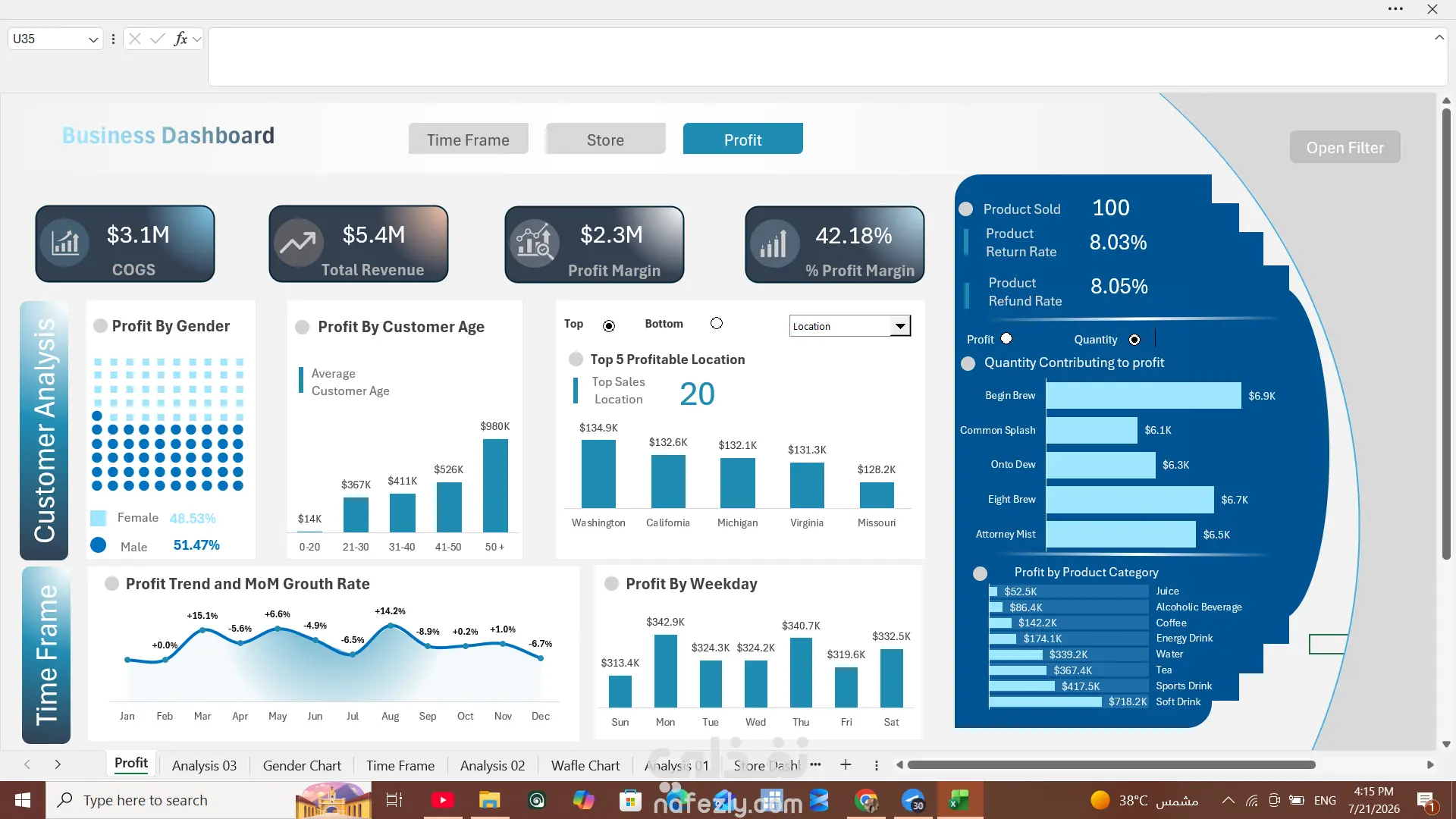The height and width of the screenshot is (819, 1456).
Task: Open the Location dropdown list
Action: pyautogui.click(x=899, y=326)
